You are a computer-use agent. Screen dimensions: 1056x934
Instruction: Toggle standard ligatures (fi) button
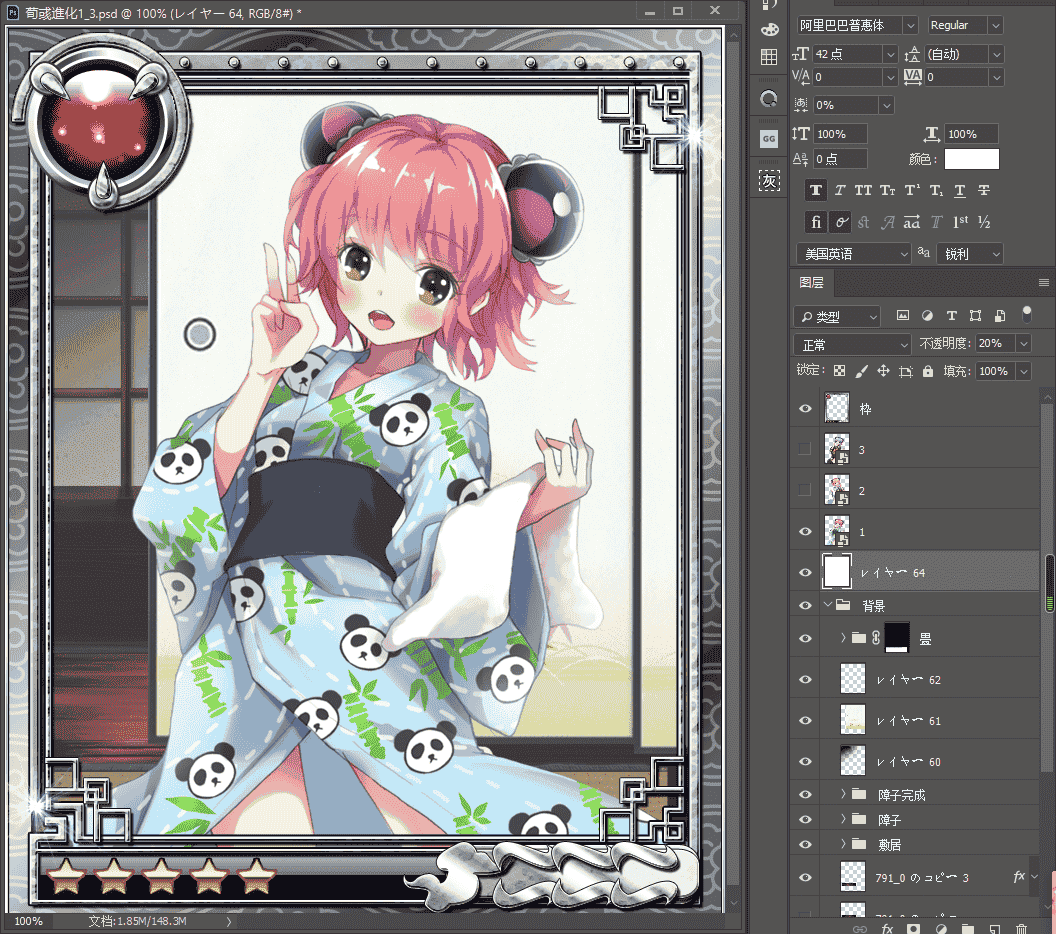pyautogui.click(x=816, y=222)
